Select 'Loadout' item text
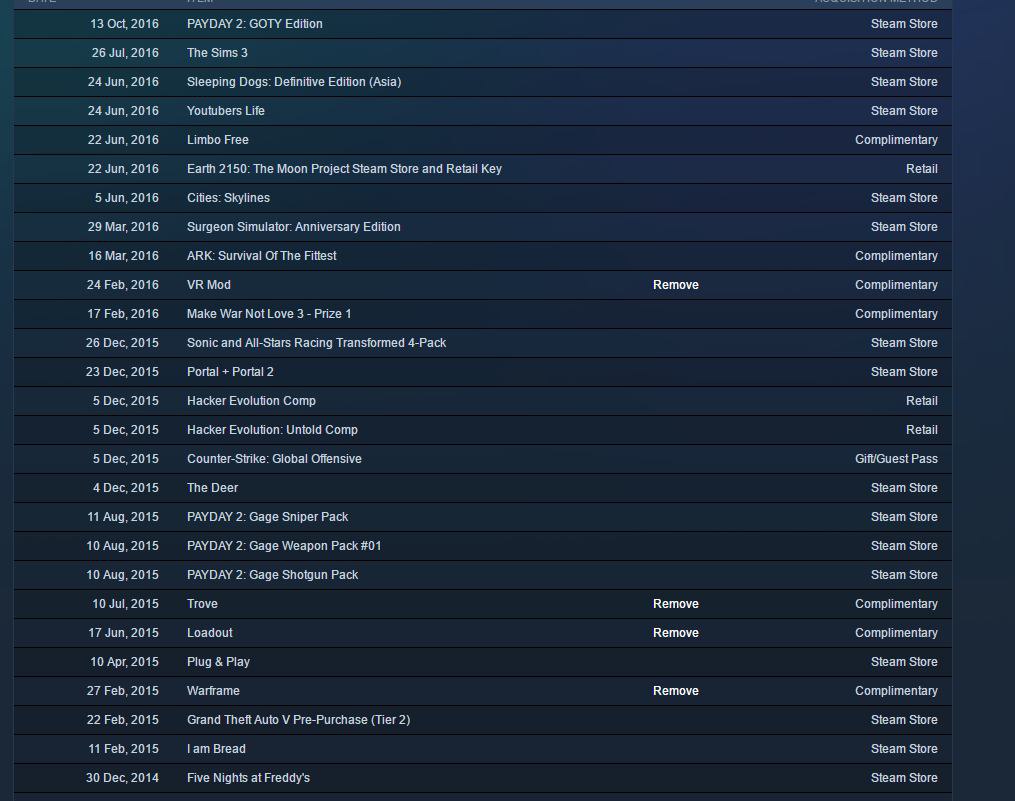This screenshot has height=801, width=1015. pos(209,633)
